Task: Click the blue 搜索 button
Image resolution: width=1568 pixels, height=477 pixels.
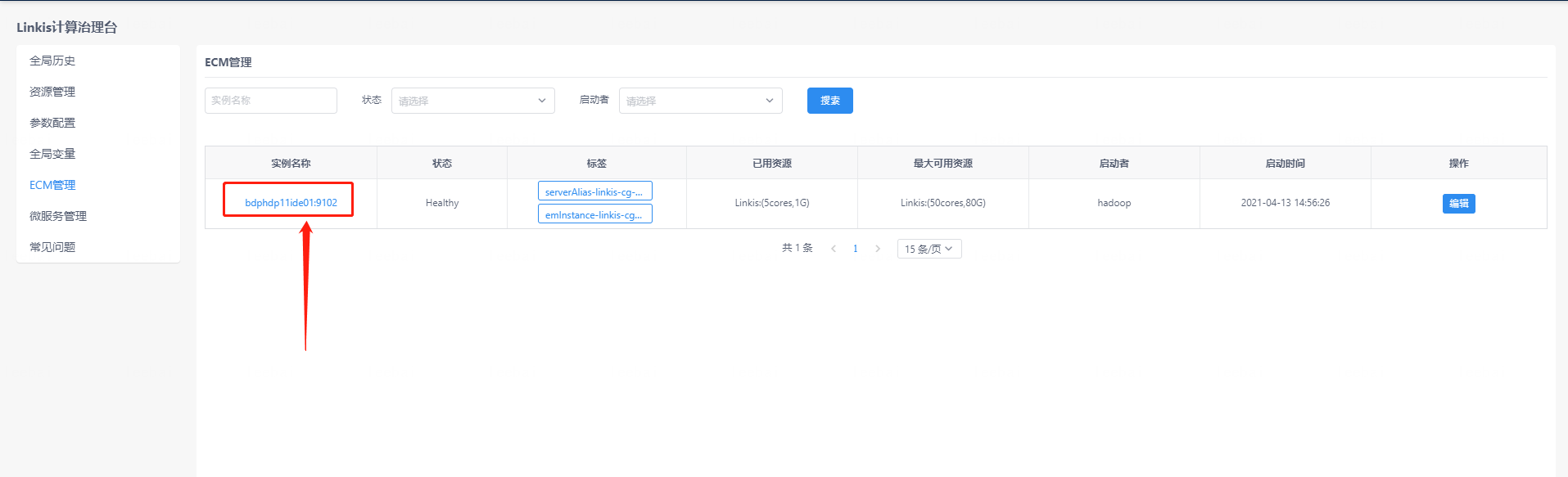Action: coord(829,101)
